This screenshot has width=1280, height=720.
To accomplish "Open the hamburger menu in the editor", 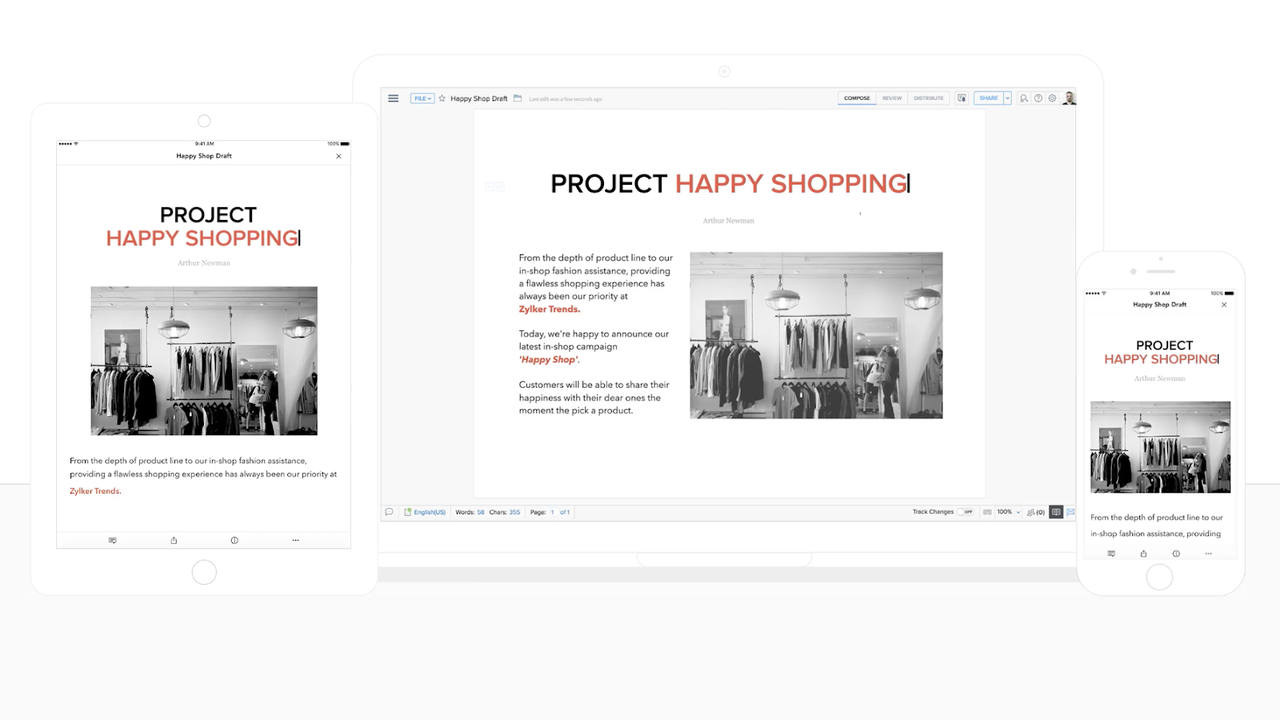I will click(393, 98).
